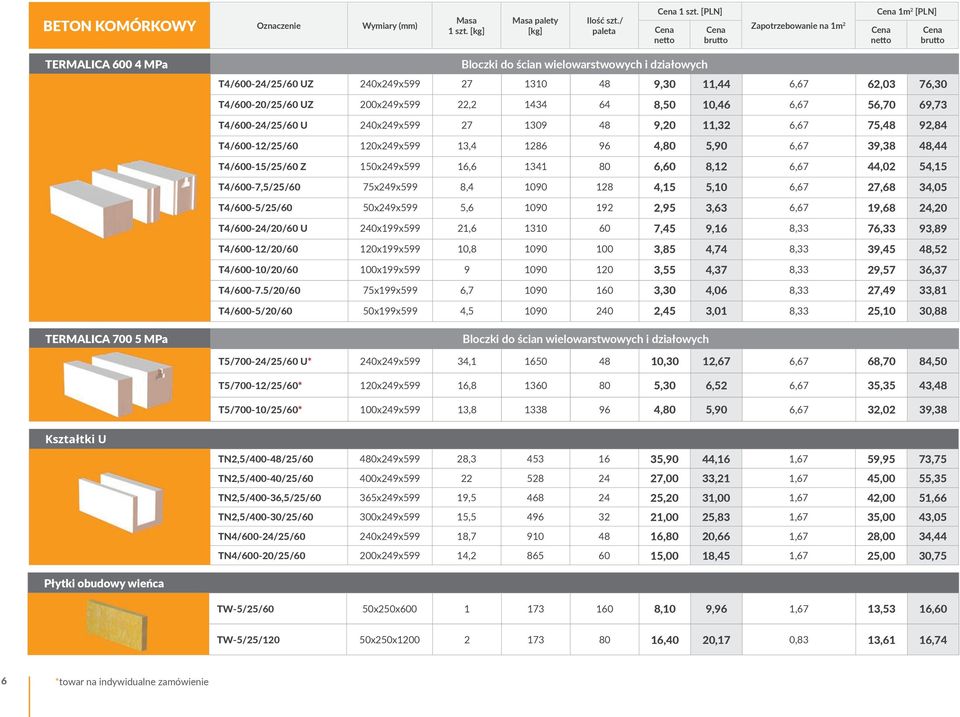Select row TN4/600-24/25/60 designation
The height and width of the screenshot is (717, 960).
(261, 536)
